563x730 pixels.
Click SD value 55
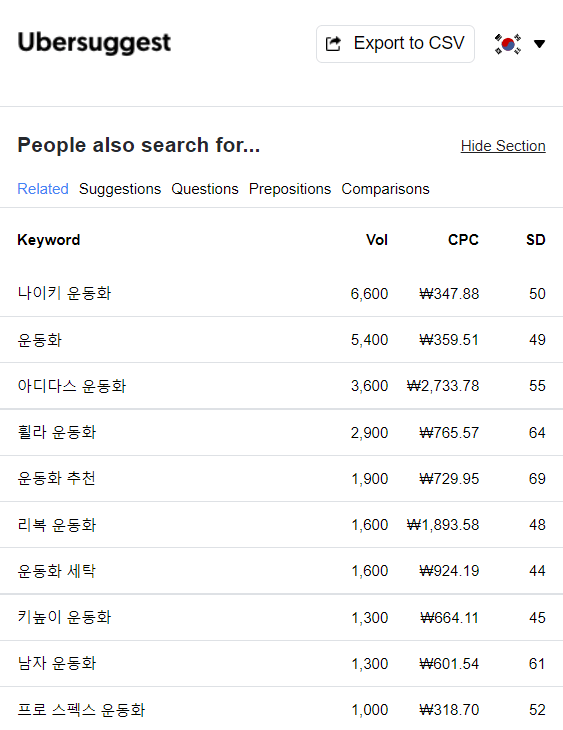[x=537, y=386]
